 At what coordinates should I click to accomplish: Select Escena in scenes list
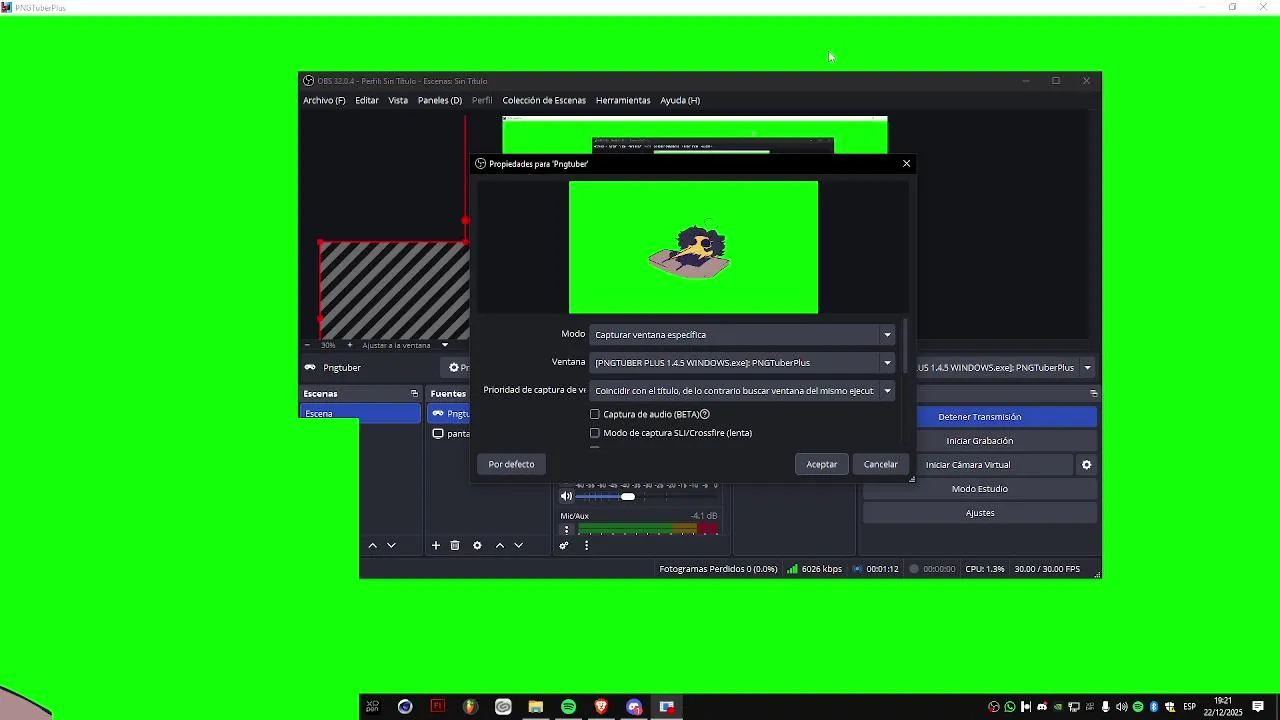[x=360, y=413]
